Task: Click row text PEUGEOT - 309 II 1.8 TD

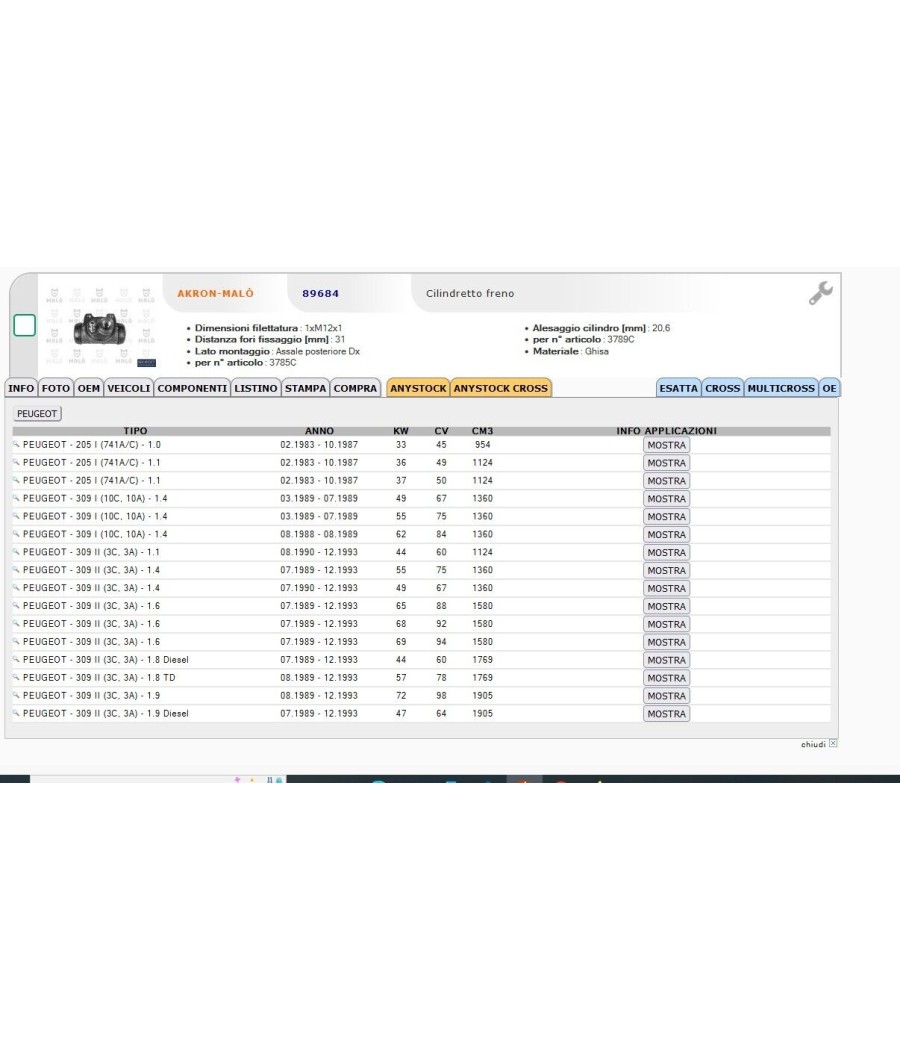Action: coord(99,678)
